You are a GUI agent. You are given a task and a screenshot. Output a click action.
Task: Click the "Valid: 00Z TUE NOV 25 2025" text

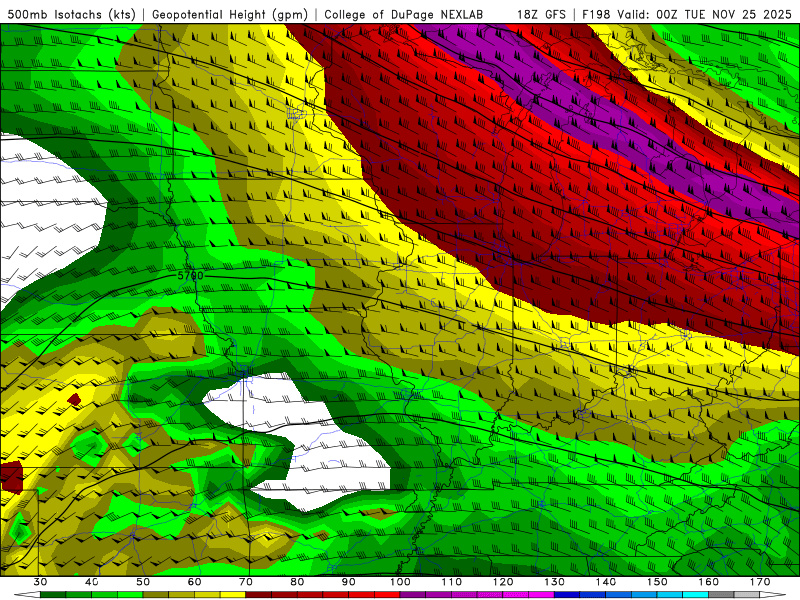pyautogui.click(x=705, y=14)
